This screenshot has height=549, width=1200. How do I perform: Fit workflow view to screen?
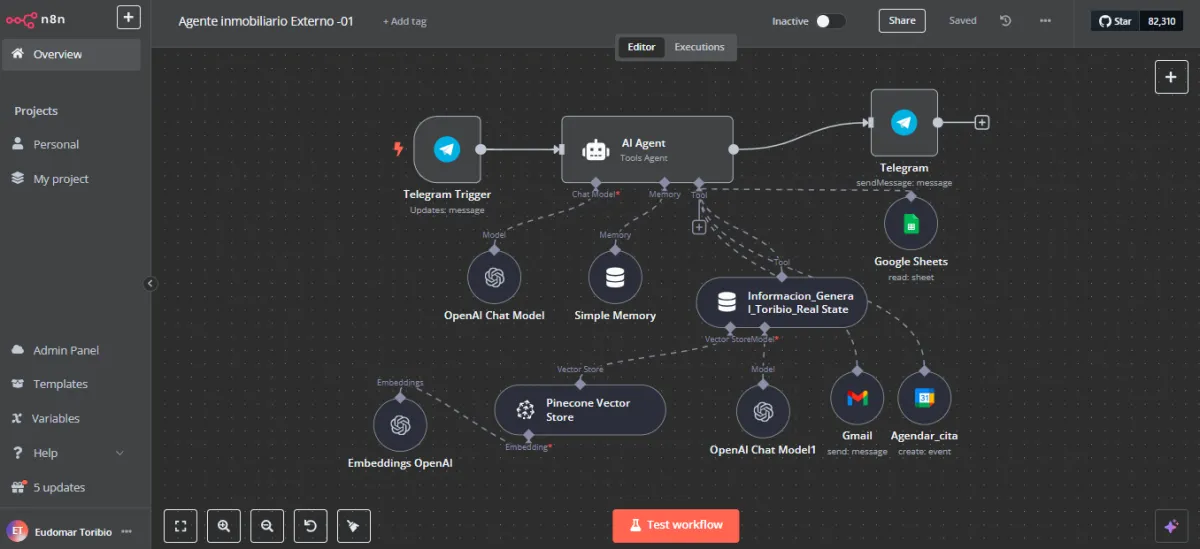click(x=180, y=525)
